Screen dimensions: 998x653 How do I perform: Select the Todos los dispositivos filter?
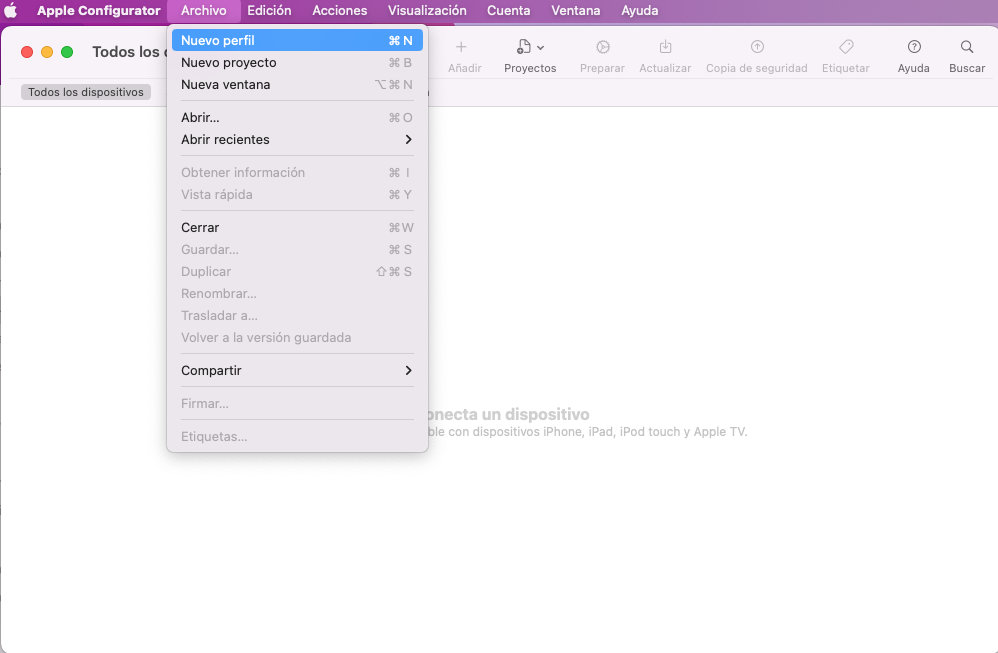tap(85, 91)
